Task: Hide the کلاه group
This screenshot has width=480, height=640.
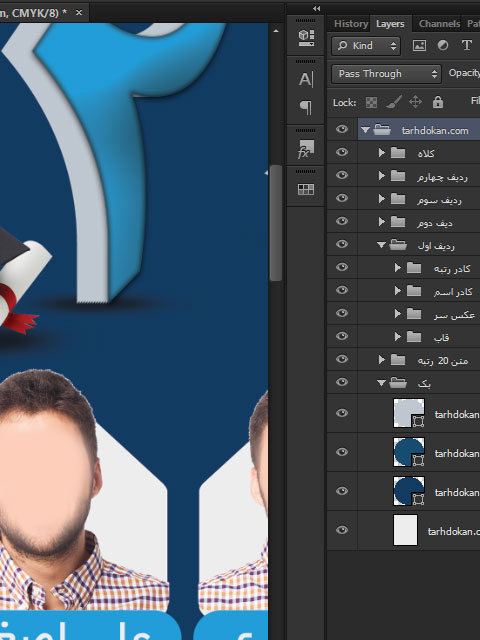Action: (x=342, y=152)
